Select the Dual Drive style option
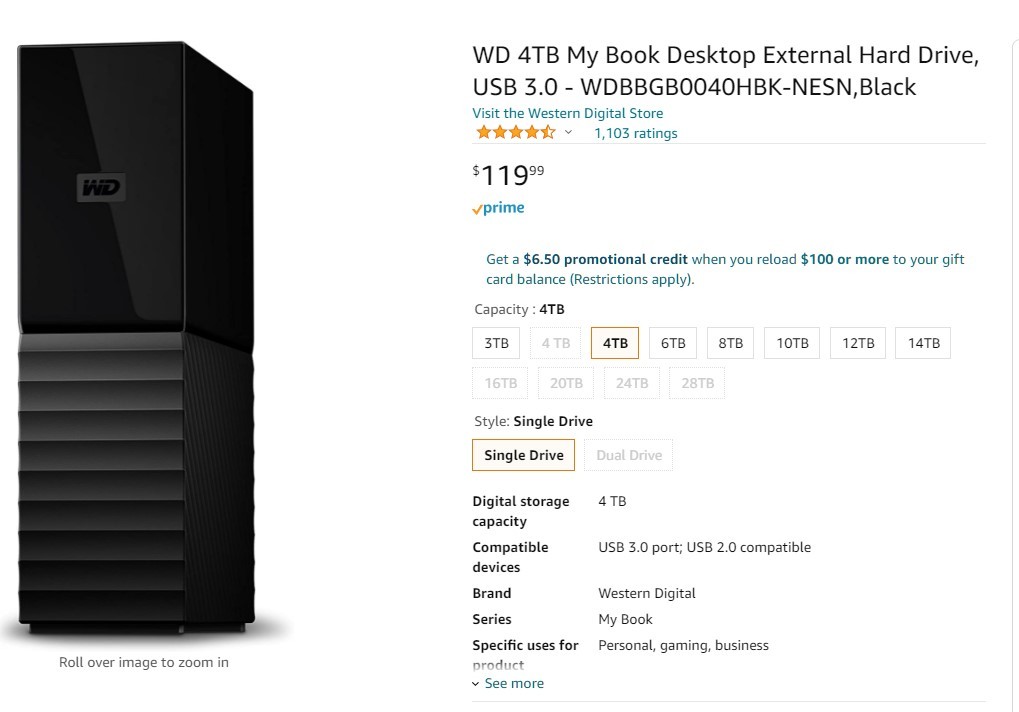Screen dimensions: 1019x712 (628, 455)
